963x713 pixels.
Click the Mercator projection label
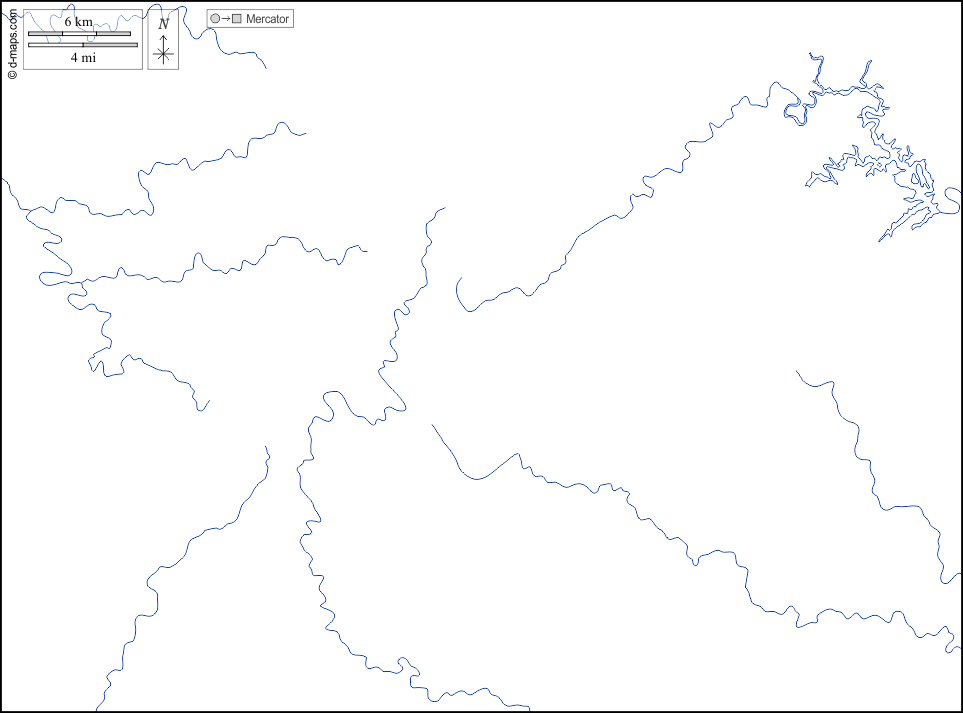[x=267, y=19]
